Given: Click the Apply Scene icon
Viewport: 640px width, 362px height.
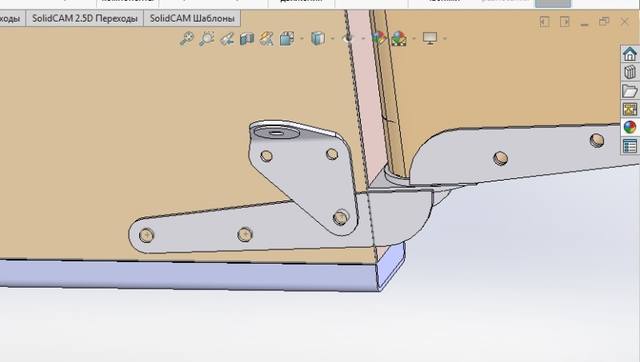Looking at the screenshot, I should tap(399, 39).
